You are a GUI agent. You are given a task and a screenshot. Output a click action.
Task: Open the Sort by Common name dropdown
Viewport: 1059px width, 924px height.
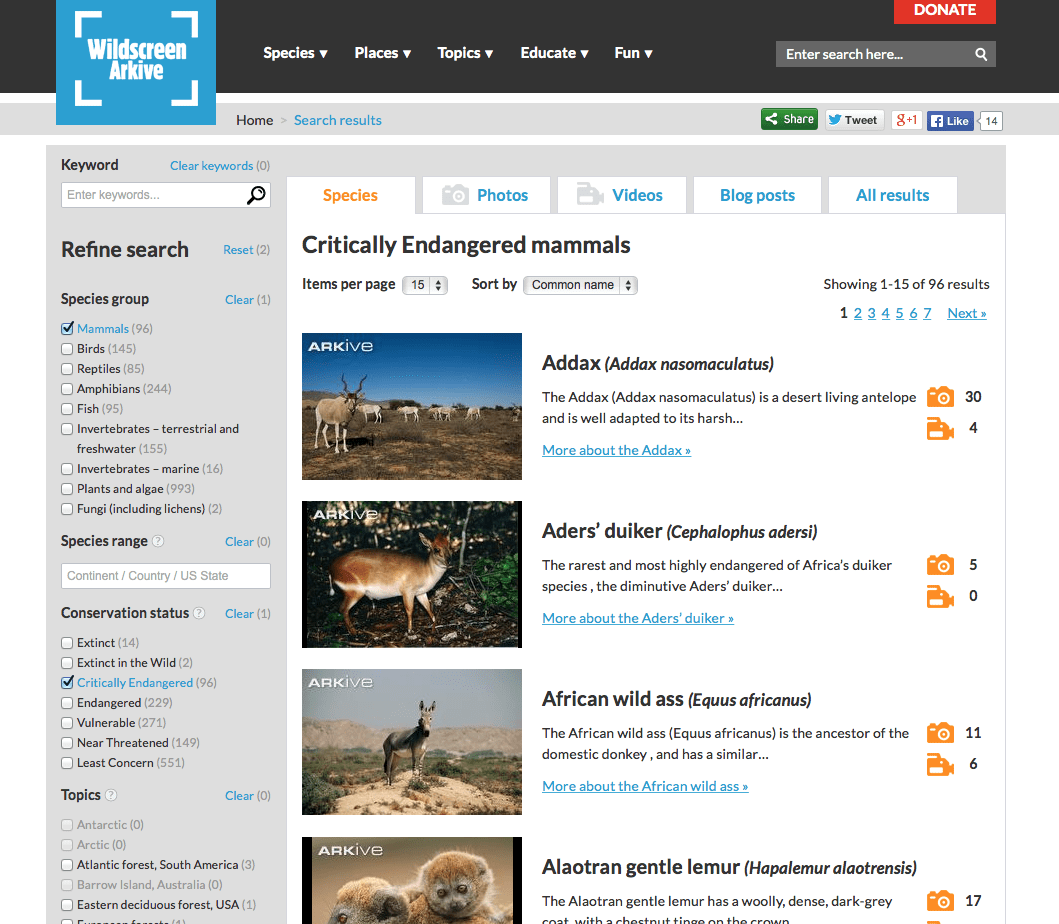[580, 285]
